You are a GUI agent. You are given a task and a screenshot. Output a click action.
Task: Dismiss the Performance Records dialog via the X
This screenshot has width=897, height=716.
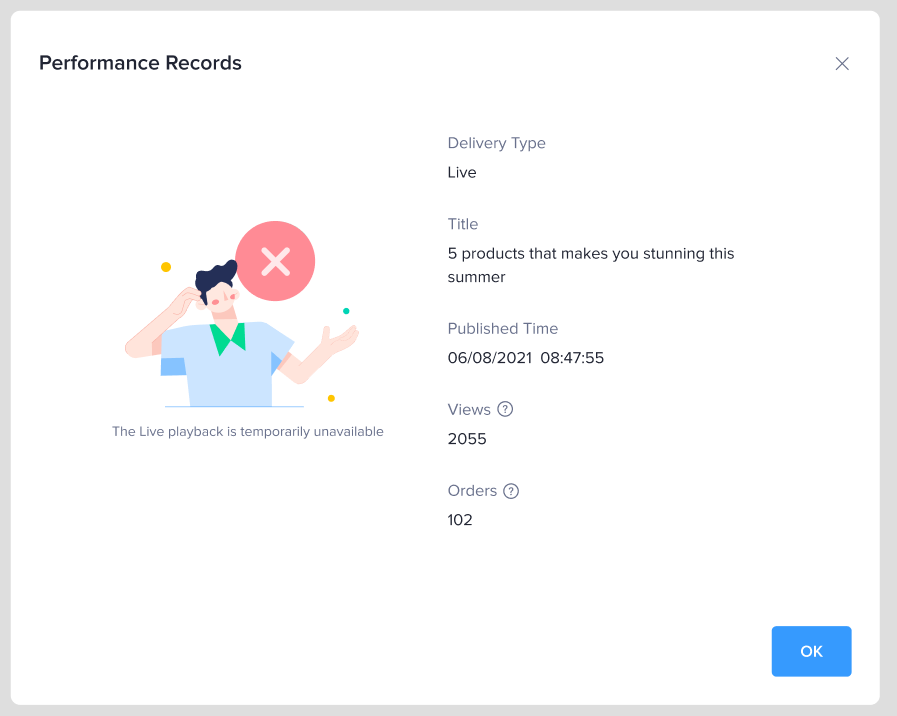tap(841, 63)
